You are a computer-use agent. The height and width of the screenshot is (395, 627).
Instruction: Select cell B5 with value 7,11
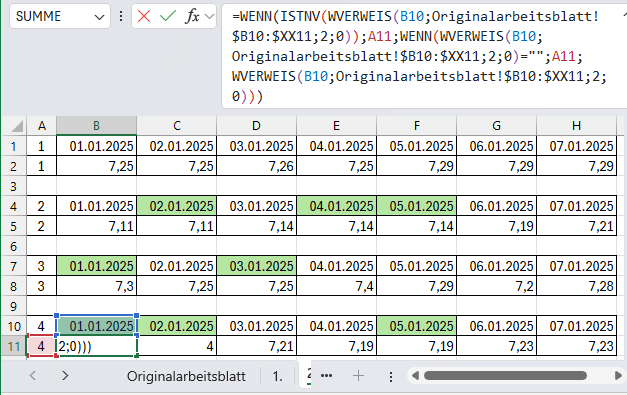pyautogui.click(x=96, y=226)
